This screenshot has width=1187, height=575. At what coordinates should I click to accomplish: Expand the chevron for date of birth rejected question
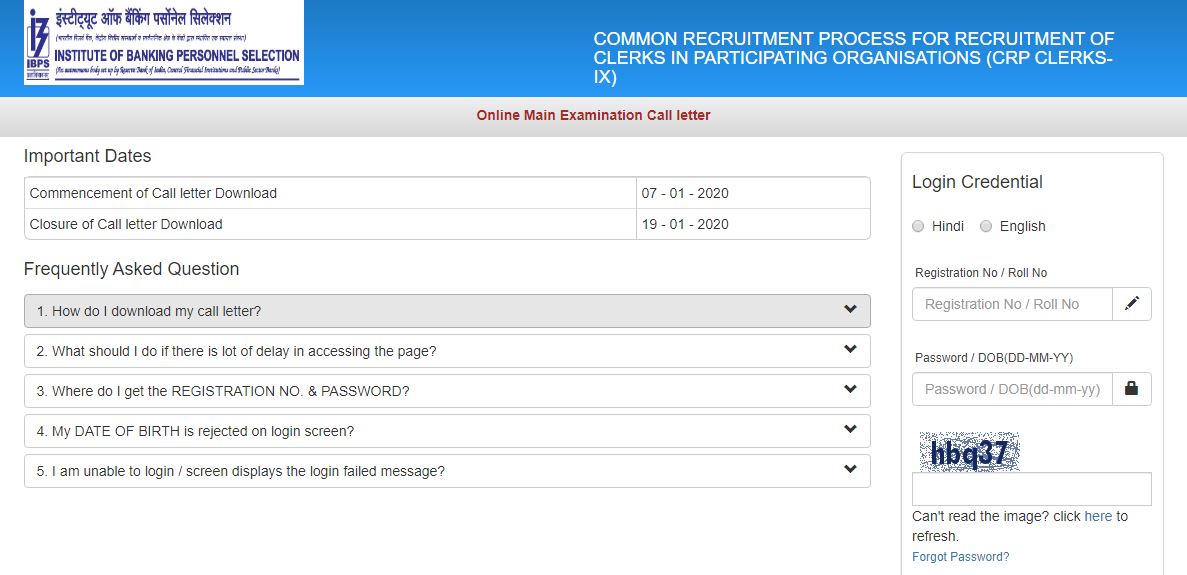click(x=850, y=430)
